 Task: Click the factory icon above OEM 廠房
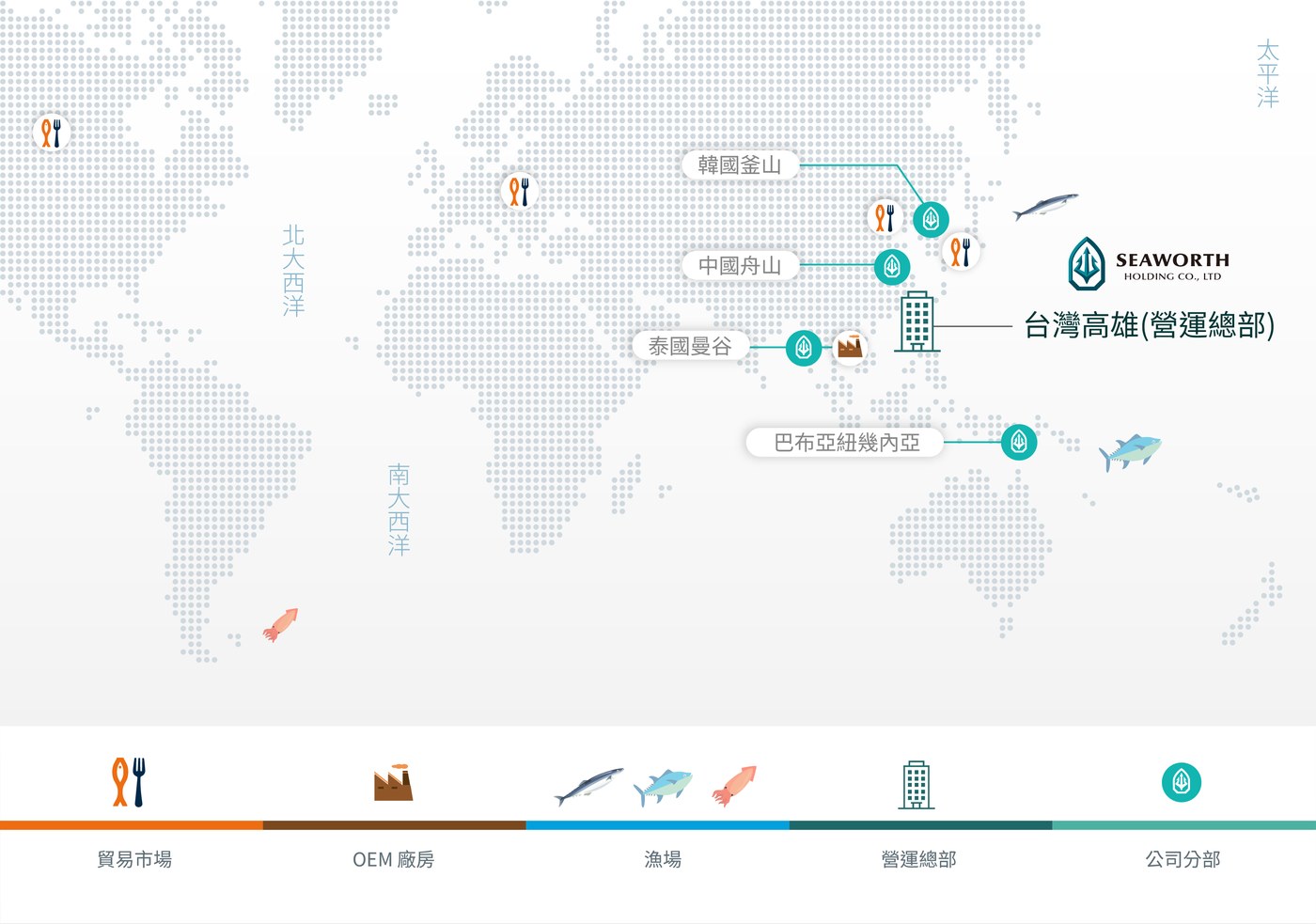point(393,781)
